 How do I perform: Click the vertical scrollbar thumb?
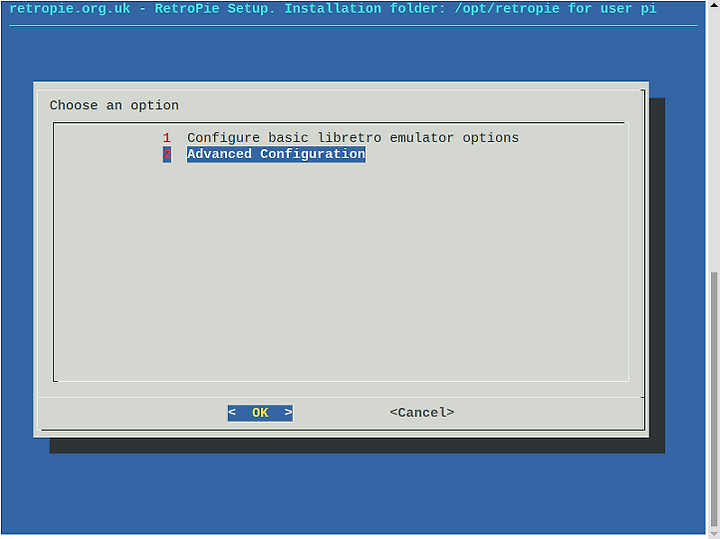tap(714, 399)
